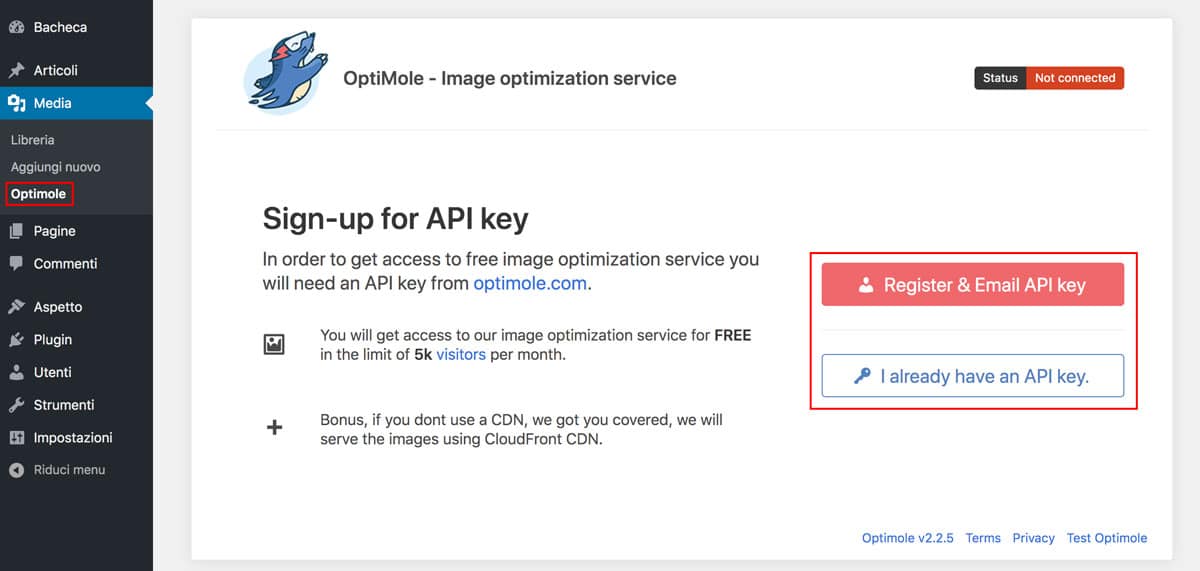The image size is (1200, 571).
Task: Open the Articoli menu
Action: 55,70
